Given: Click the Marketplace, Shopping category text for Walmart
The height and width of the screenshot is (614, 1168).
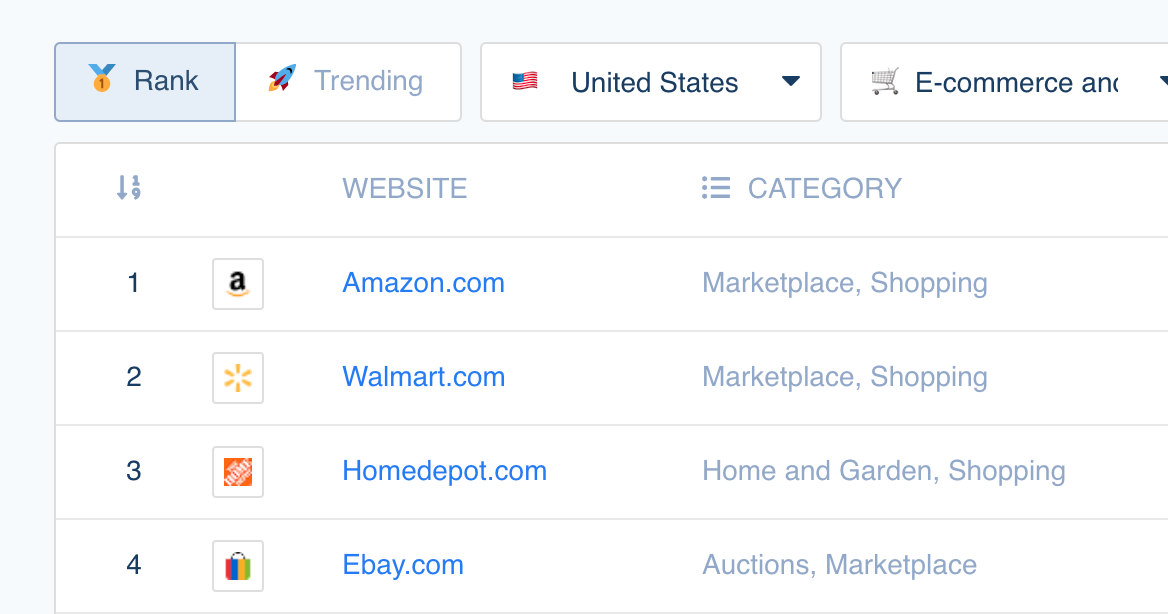Looking at the screenshot, I should coord(845,377).
